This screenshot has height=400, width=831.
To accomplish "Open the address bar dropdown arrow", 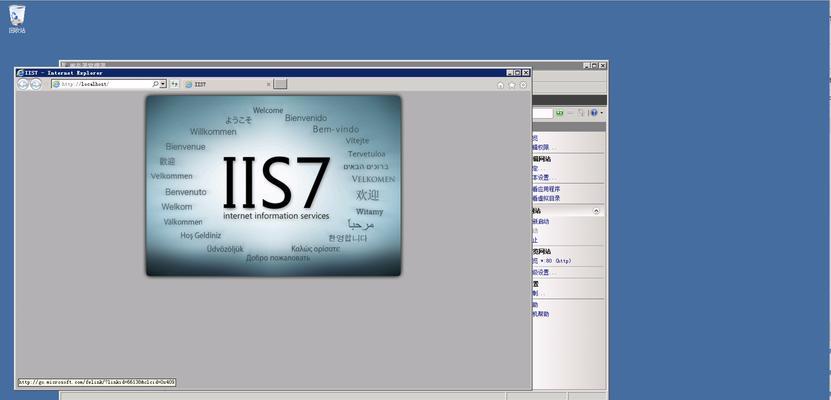I will [163, 84].
